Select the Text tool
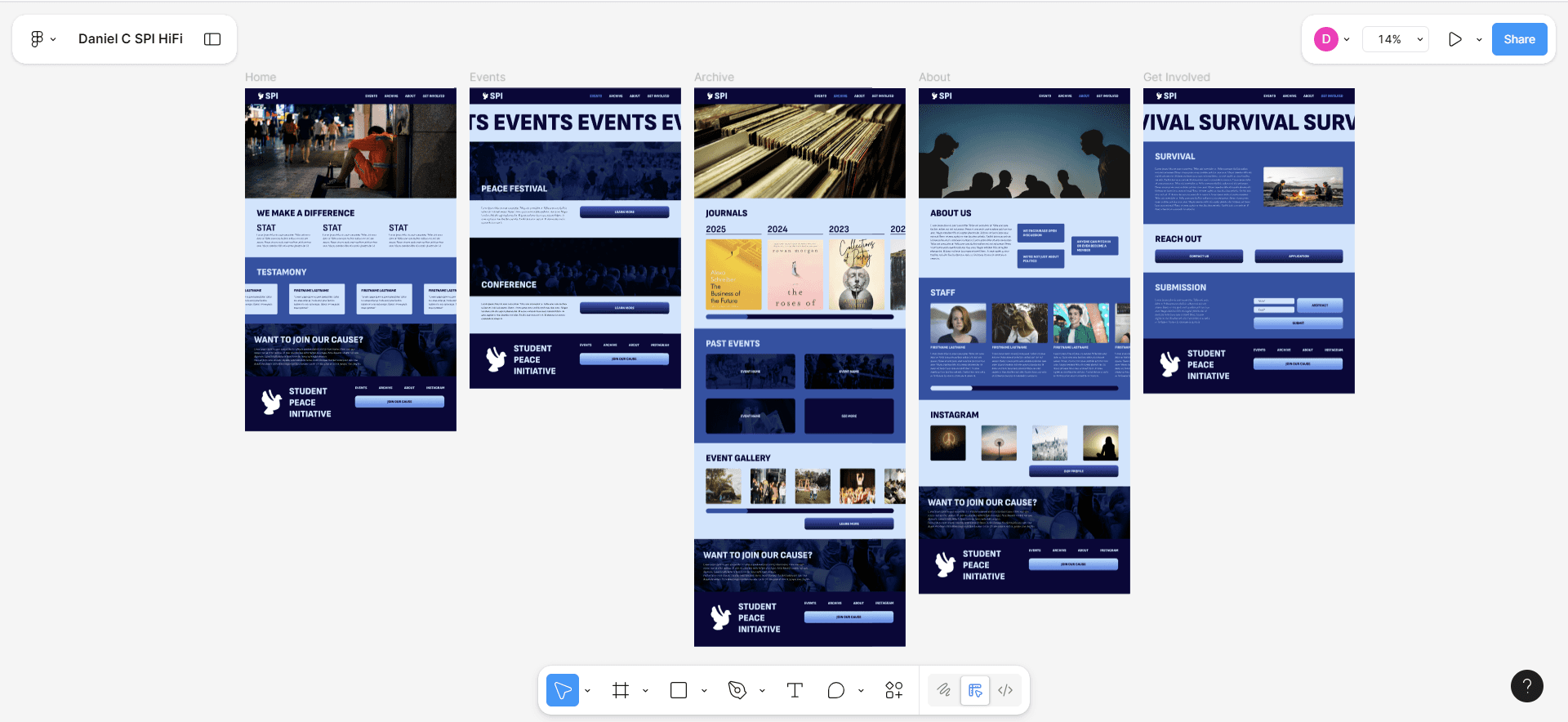This screenshot has width=1568, height=722. [x=795, y=690]
